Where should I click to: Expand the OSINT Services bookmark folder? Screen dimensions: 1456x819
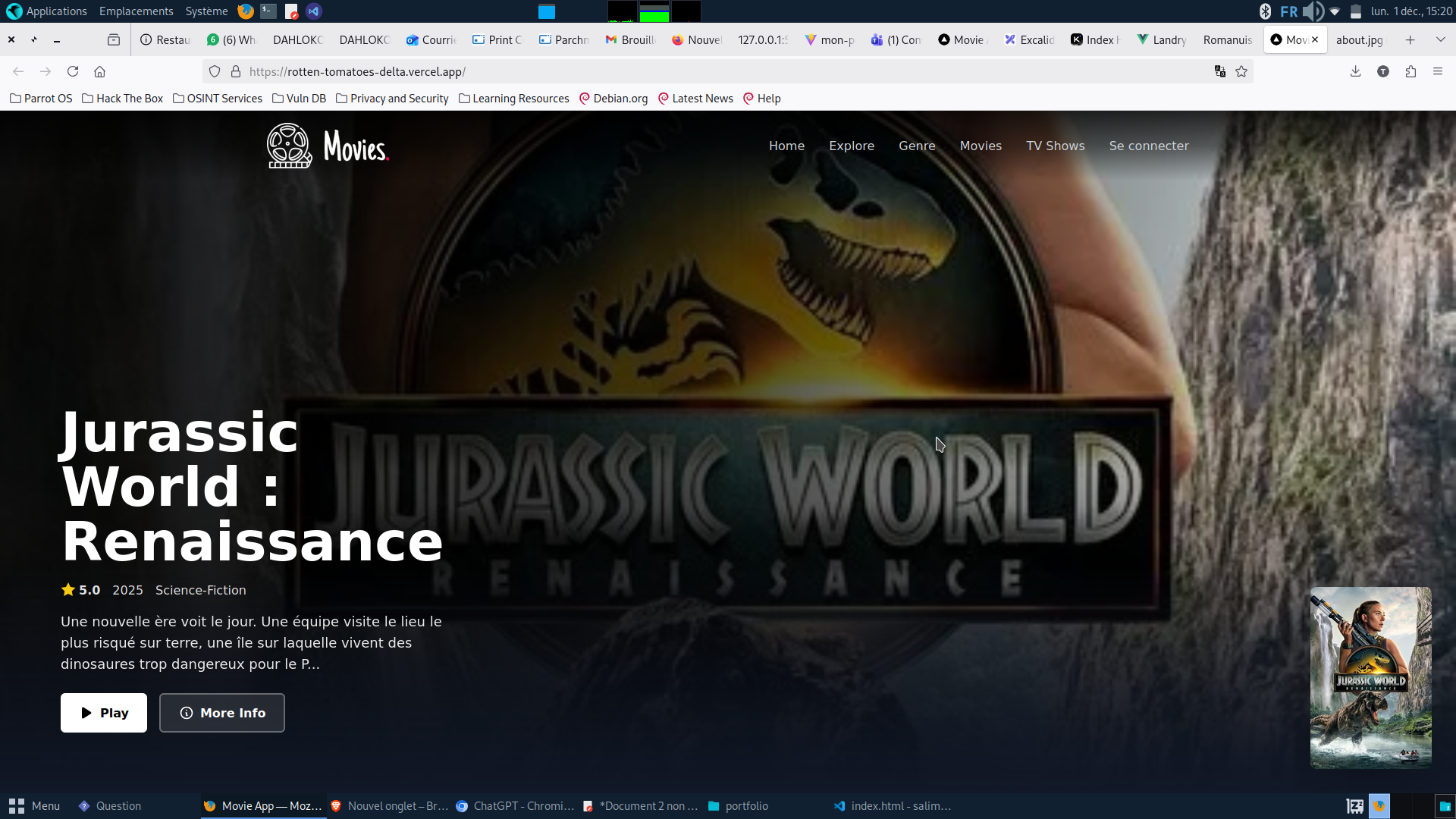pyautogui.click(x=218, y=99)
